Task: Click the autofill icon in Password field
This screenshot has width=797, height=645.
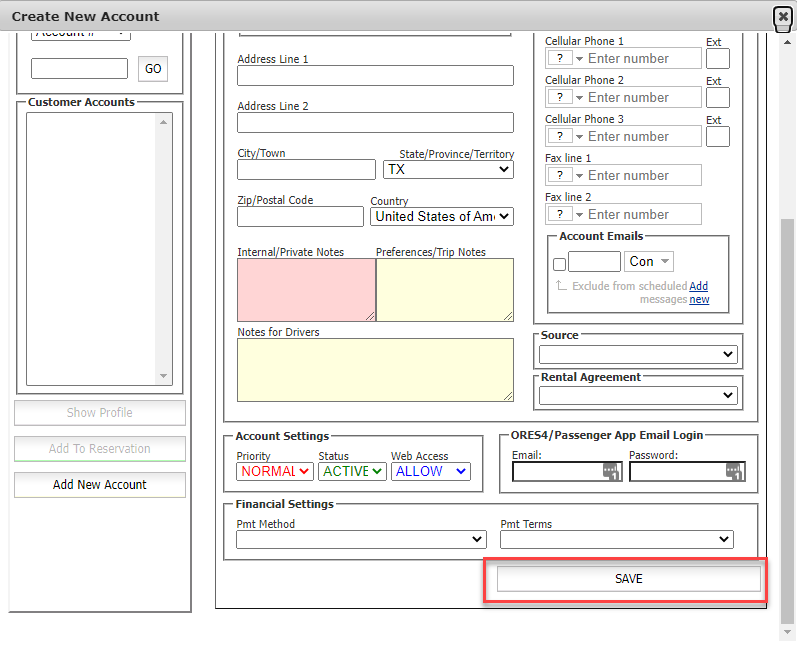Action: 734,472
